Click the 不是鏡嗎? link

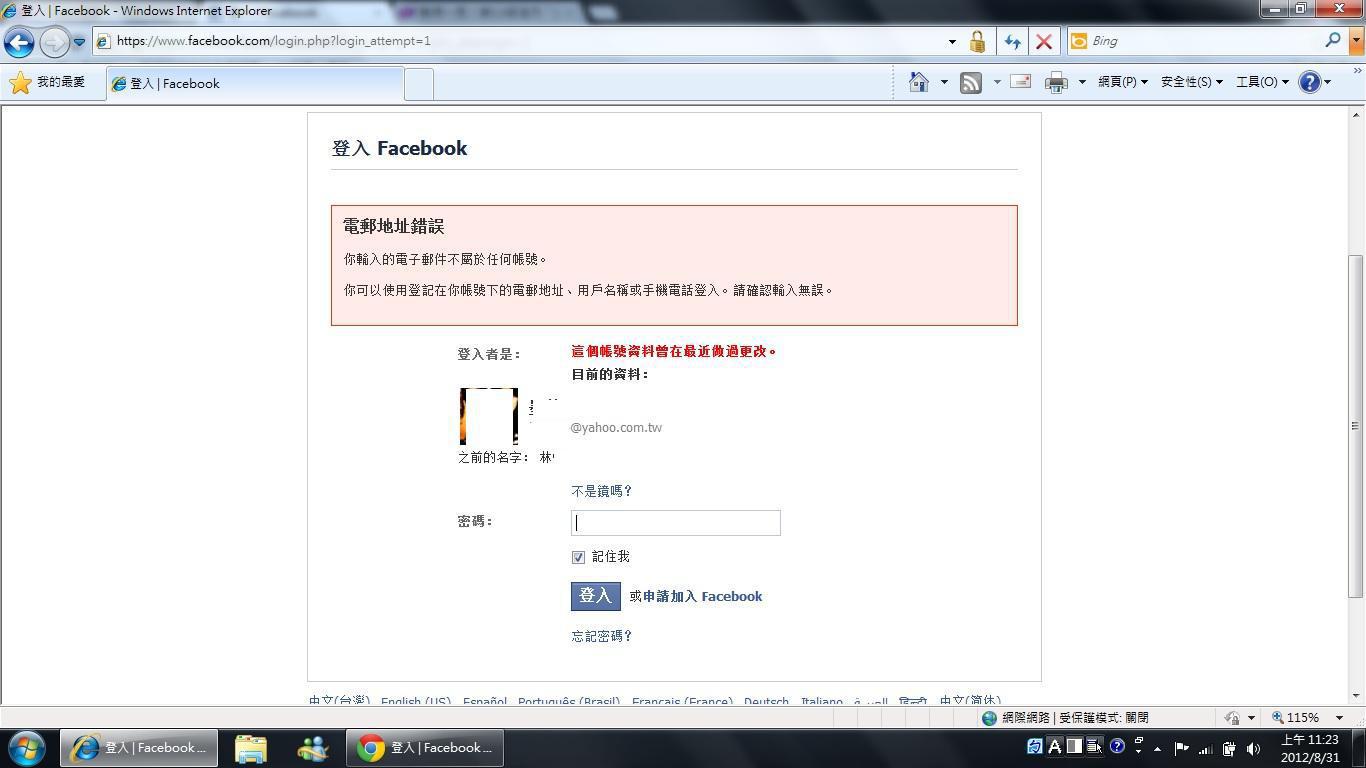601,491
